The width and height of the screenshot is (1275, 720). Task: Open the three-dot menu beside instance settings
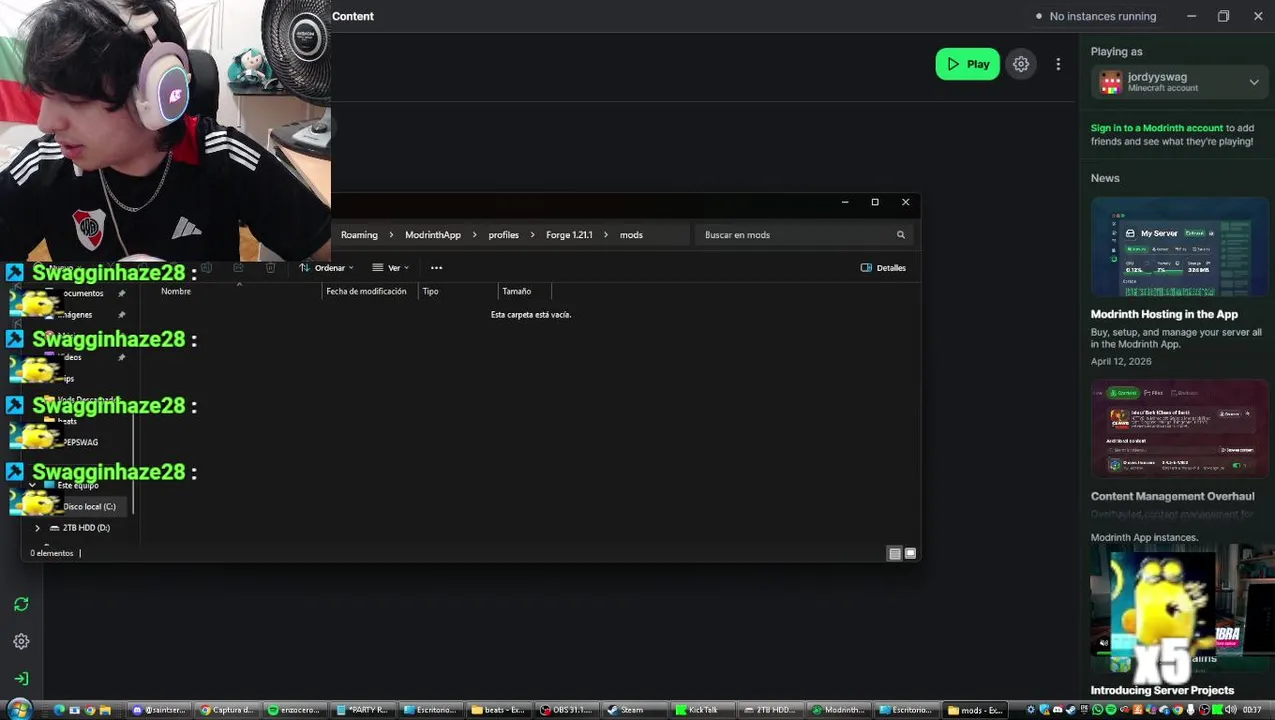tap(1058, 64)
